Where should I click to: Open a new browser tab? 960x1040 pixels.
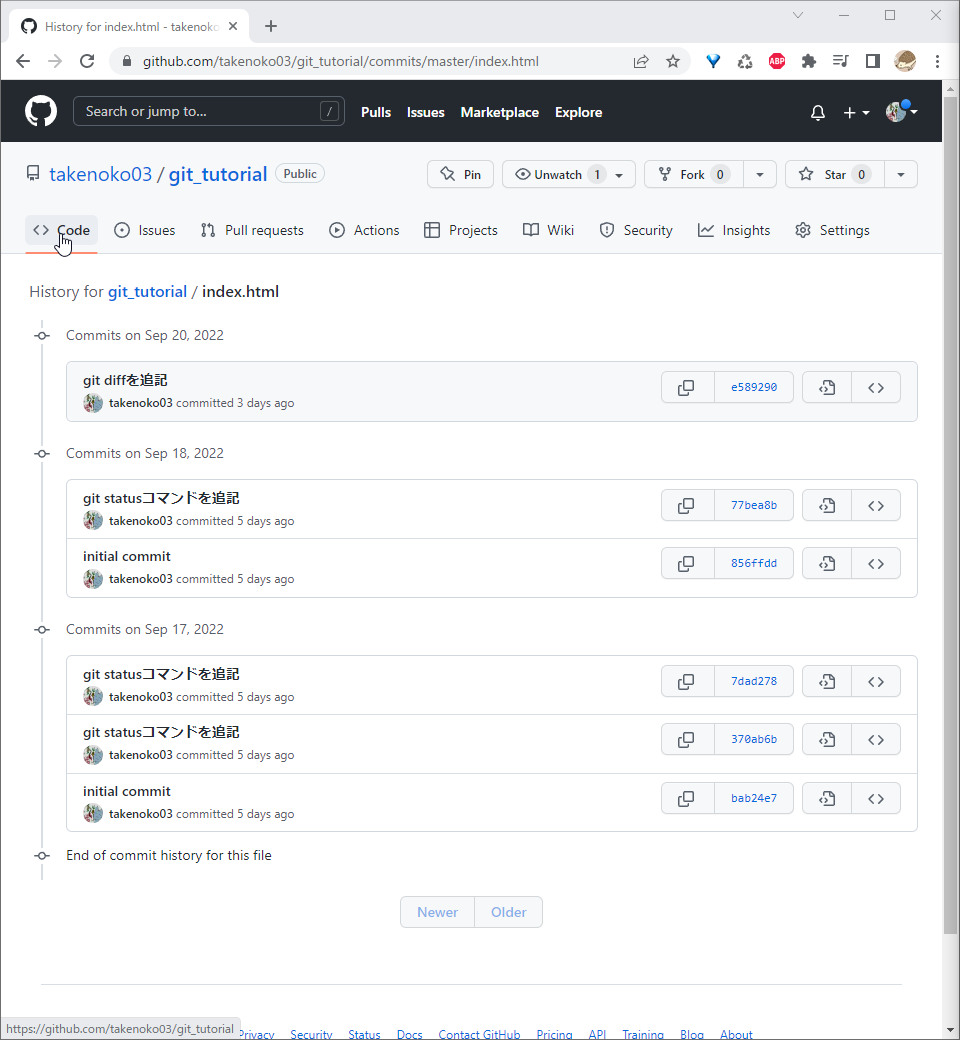pyautogui.click(x=271, y=27)
